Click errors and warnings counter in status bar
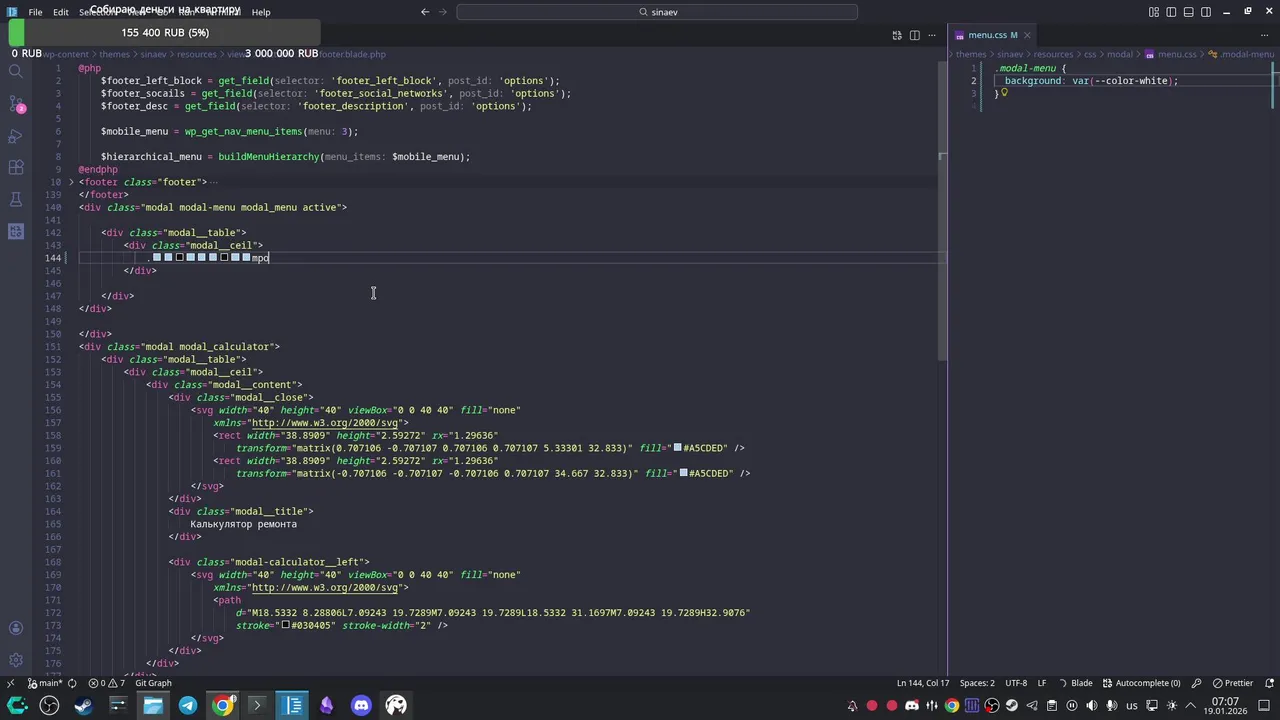 click(x=109, y=683)
